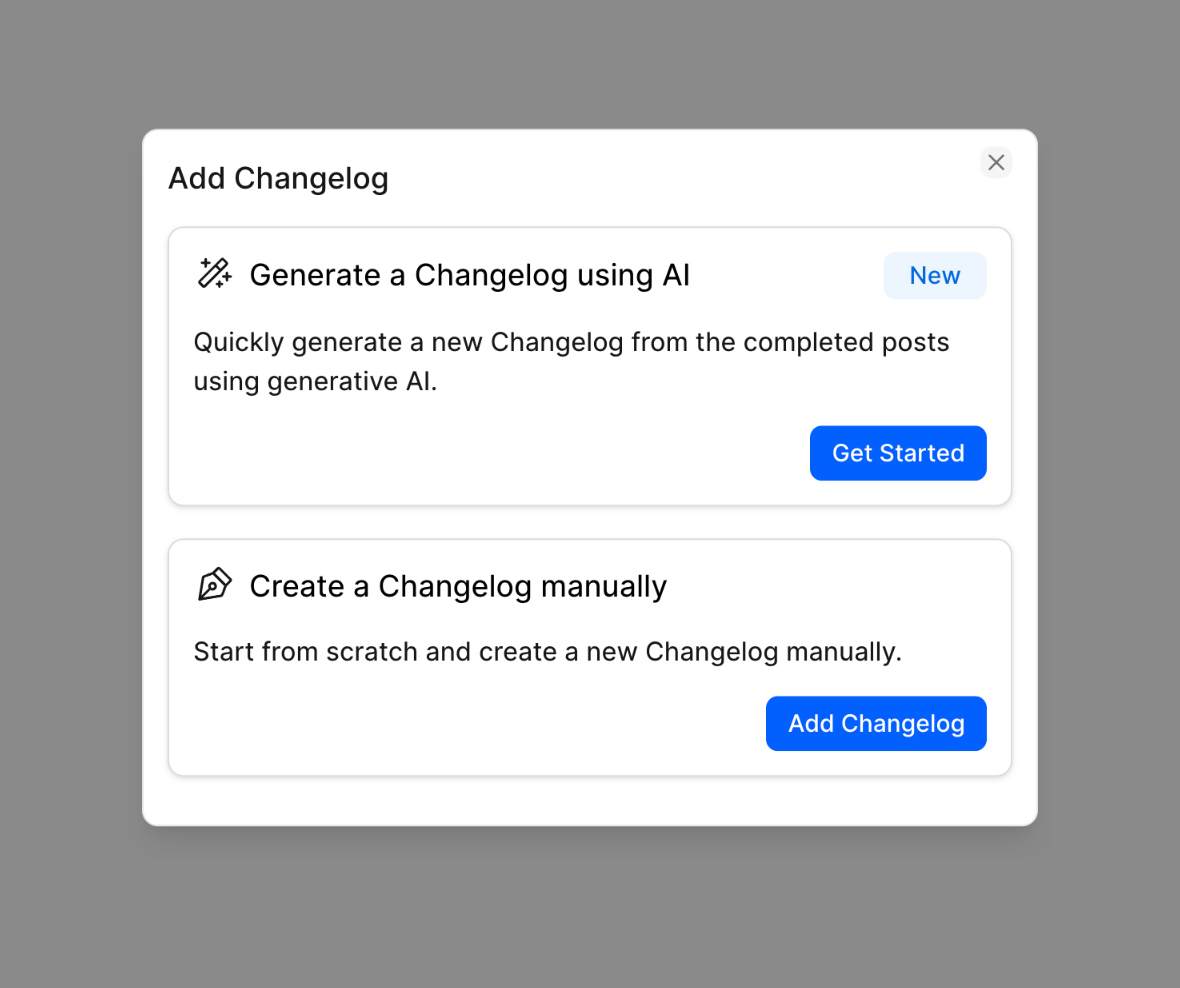Click the icon beside 'Generate a Changelog using AI'

(x=213, y=272)
